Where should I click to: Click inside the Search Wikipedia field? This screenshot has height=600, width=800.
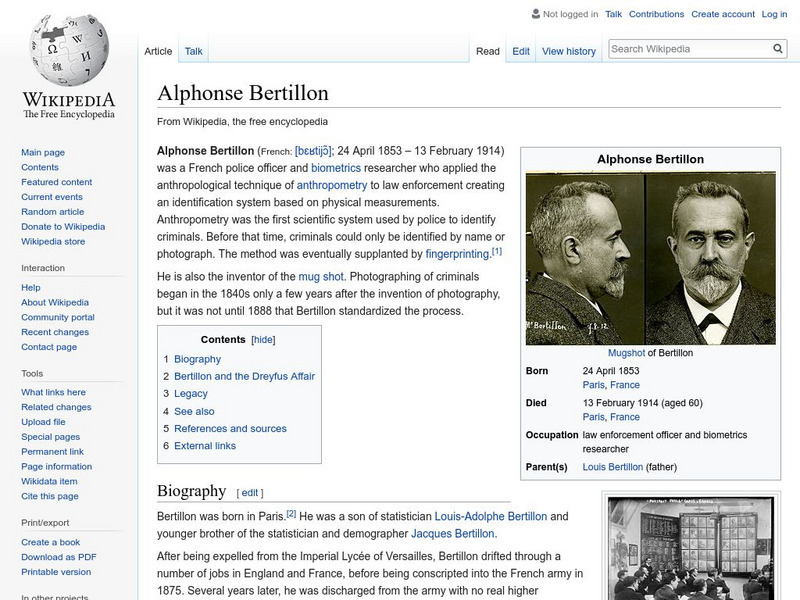point(688,49)
